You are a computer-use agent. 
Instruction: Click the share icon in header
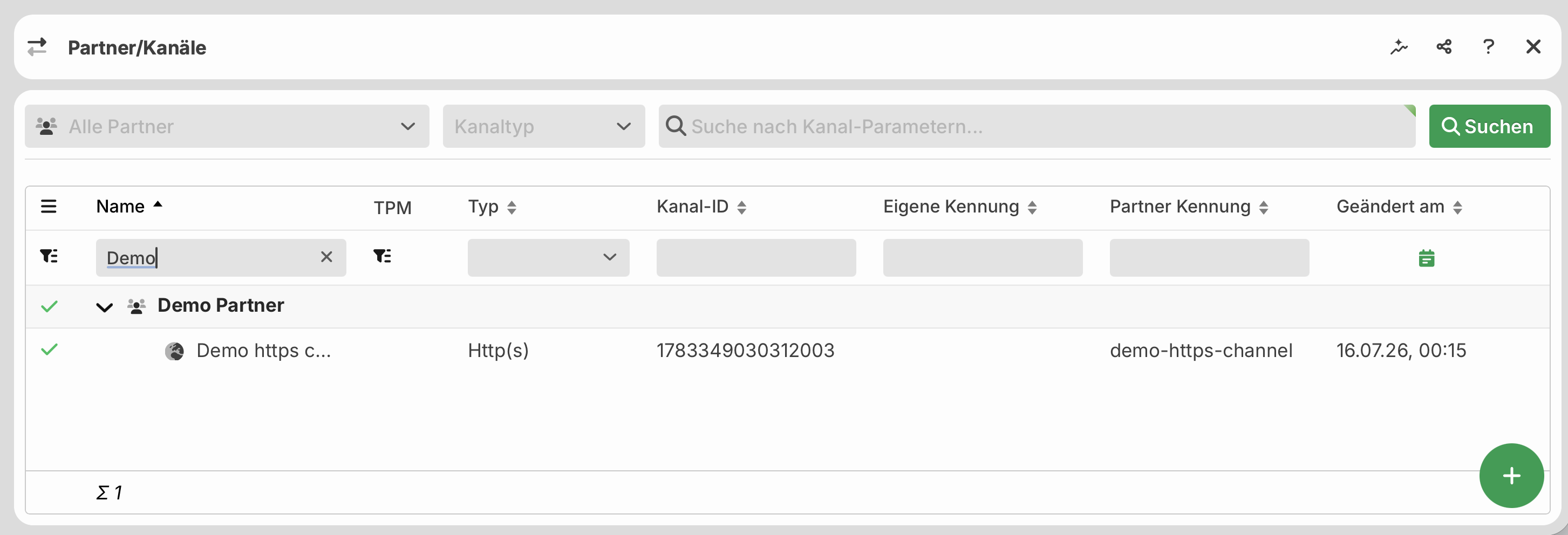[1444, 47]
